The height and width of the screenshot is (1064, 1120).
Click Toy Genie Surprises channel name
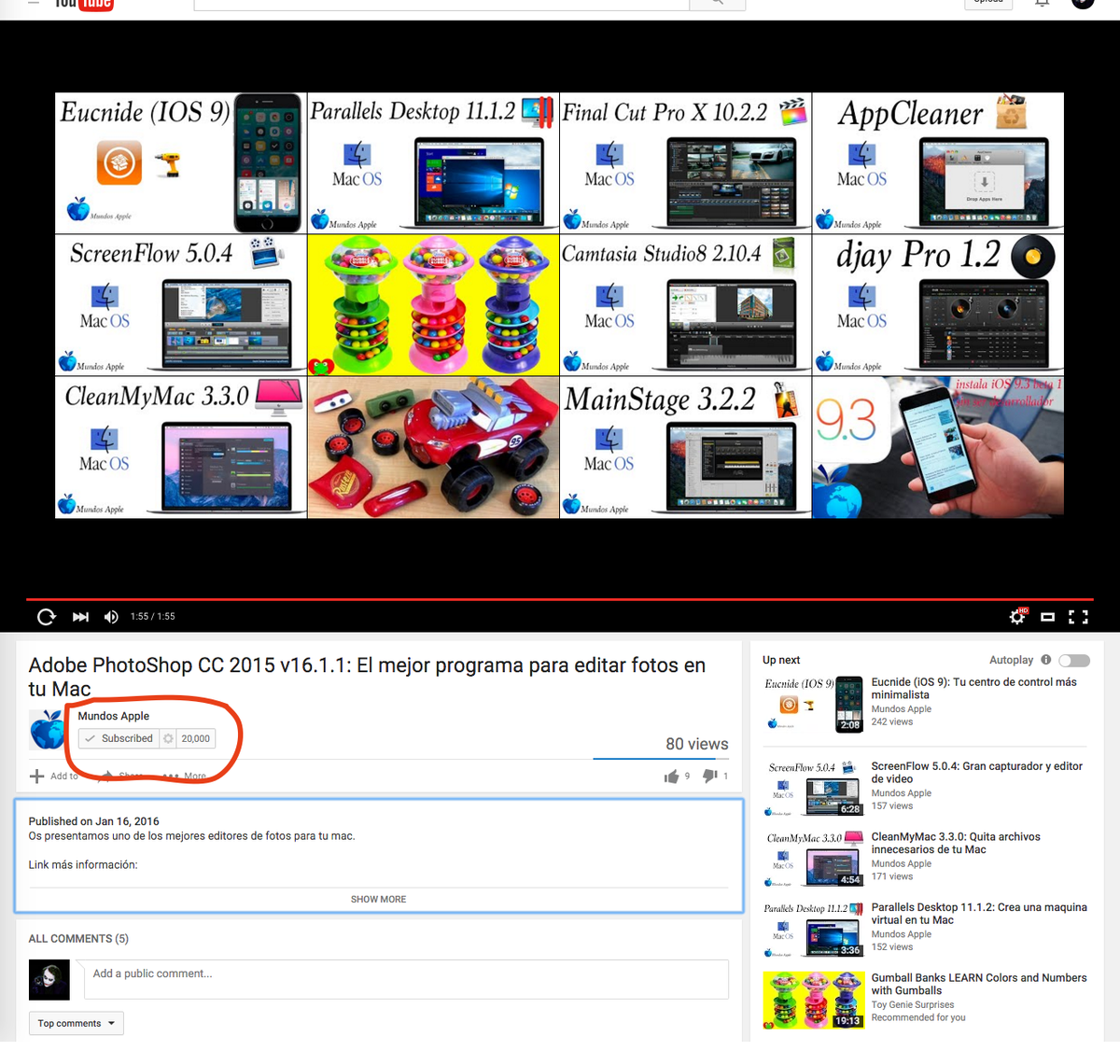[x=913, y=1005]
